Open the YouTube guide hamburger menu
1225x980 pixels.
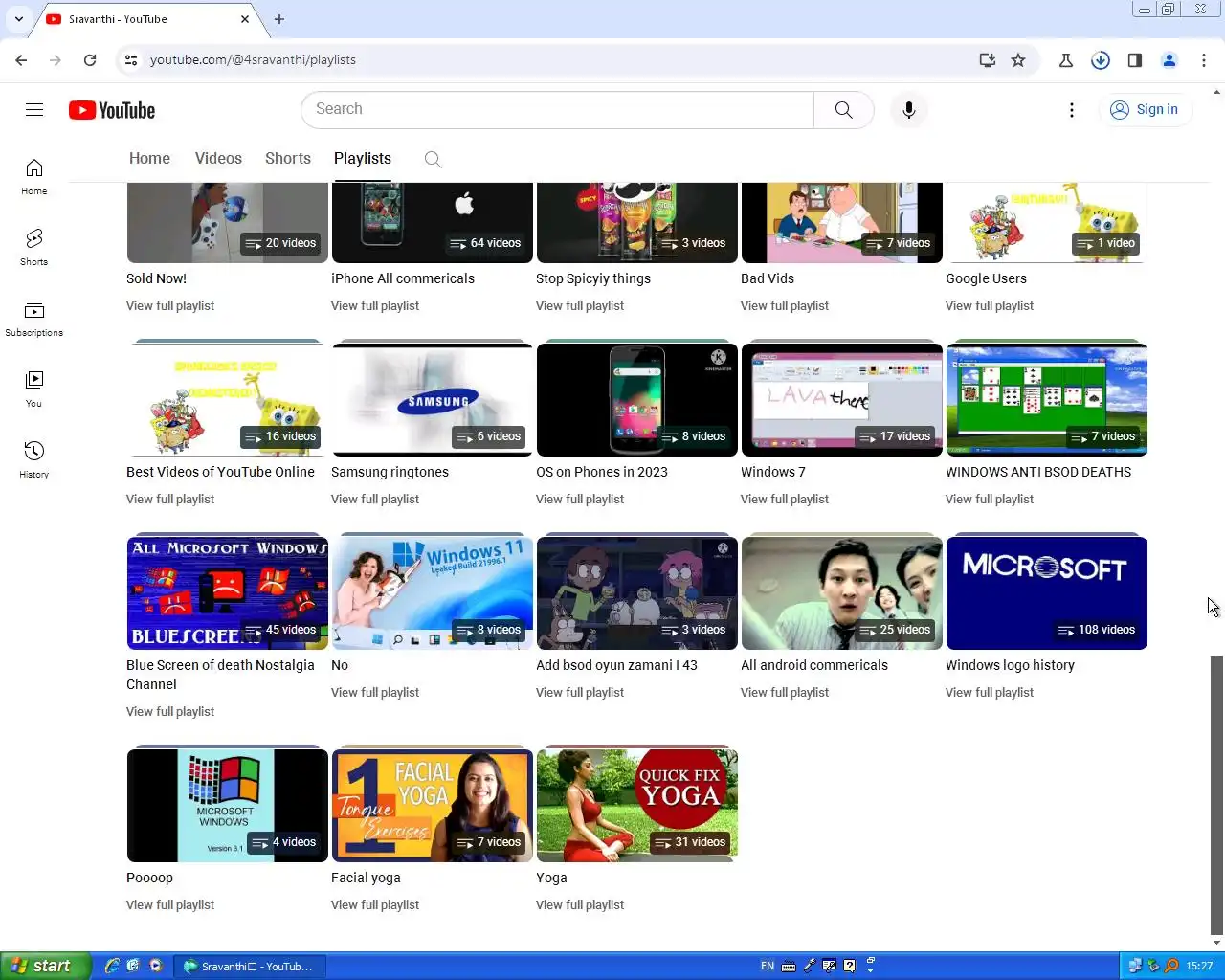tap(34, 109)
